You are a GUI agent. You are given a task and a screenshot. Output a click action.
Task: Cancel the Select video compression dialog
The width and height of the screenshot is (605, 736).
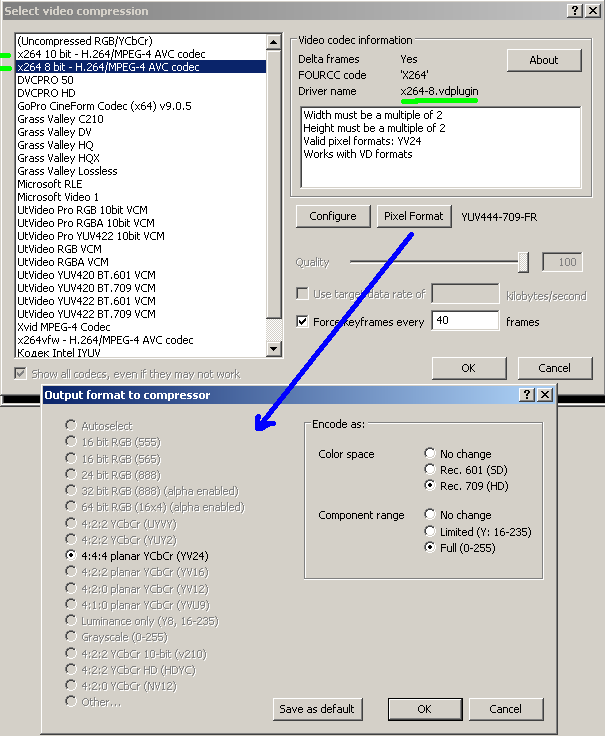[555, 368]
